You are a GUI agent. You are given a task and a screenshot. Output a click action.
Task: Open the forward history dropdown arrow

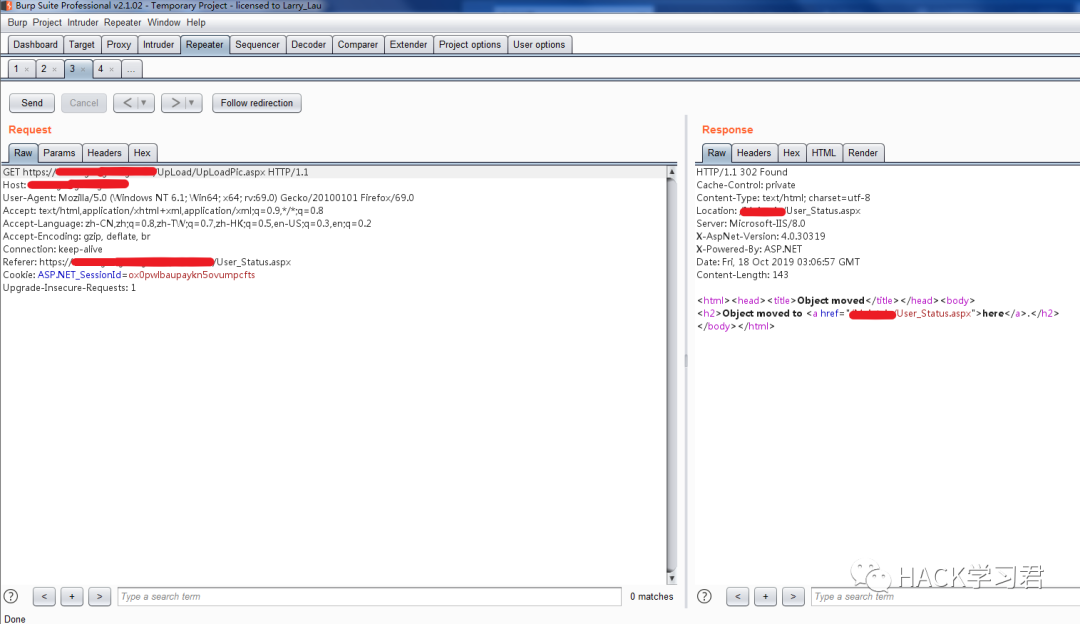[x=192, y=103]
